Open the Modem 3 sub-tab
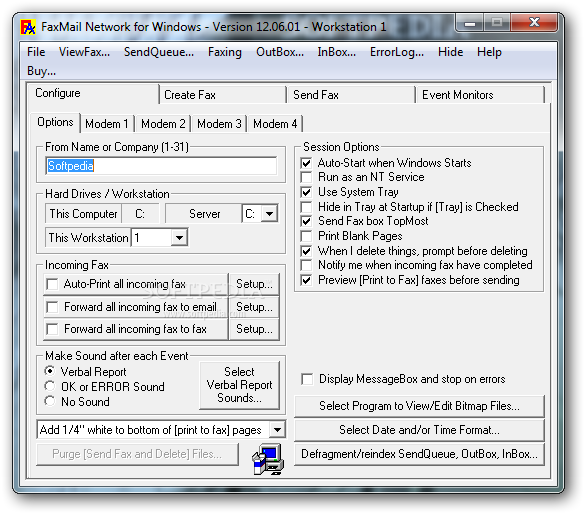585x514 pixels. pos(219,123)
